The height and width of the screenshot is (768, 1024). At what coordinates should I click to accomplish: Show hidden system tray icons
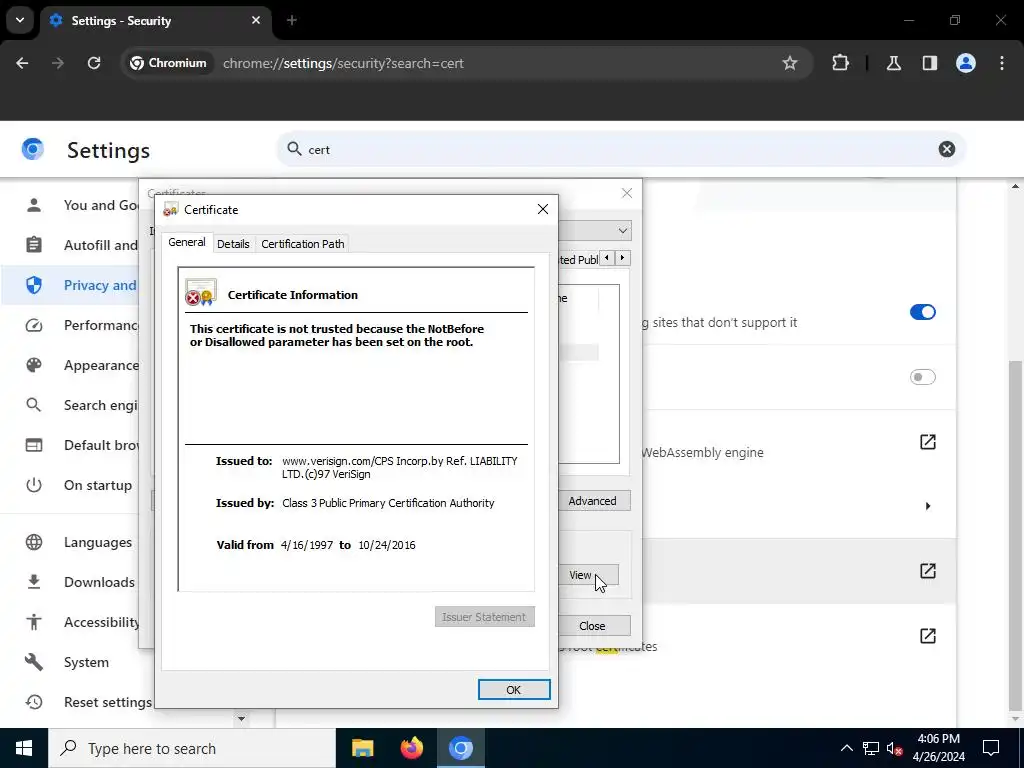[846, 748]
